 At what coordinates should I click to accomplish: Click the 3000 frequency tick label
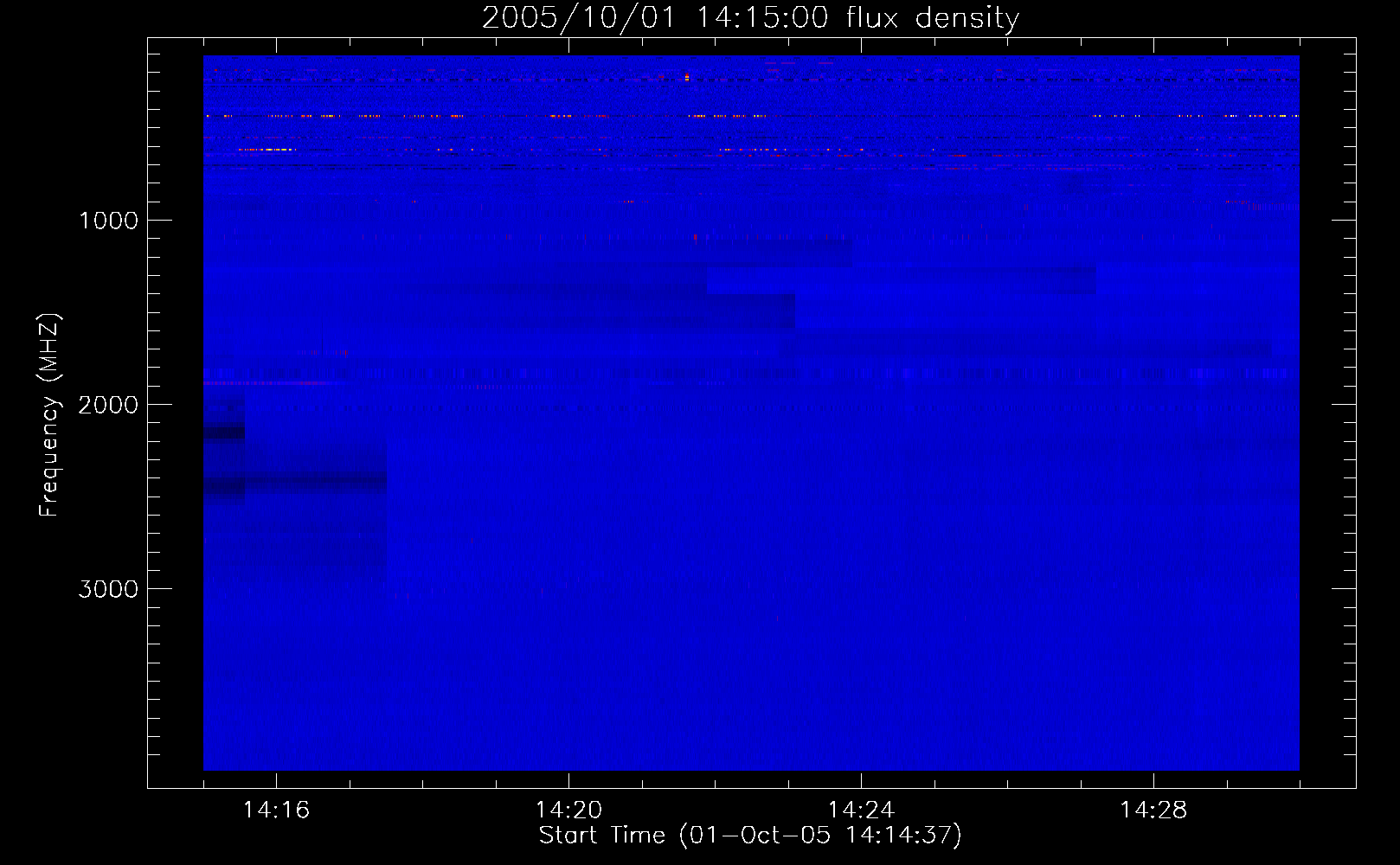108,589
